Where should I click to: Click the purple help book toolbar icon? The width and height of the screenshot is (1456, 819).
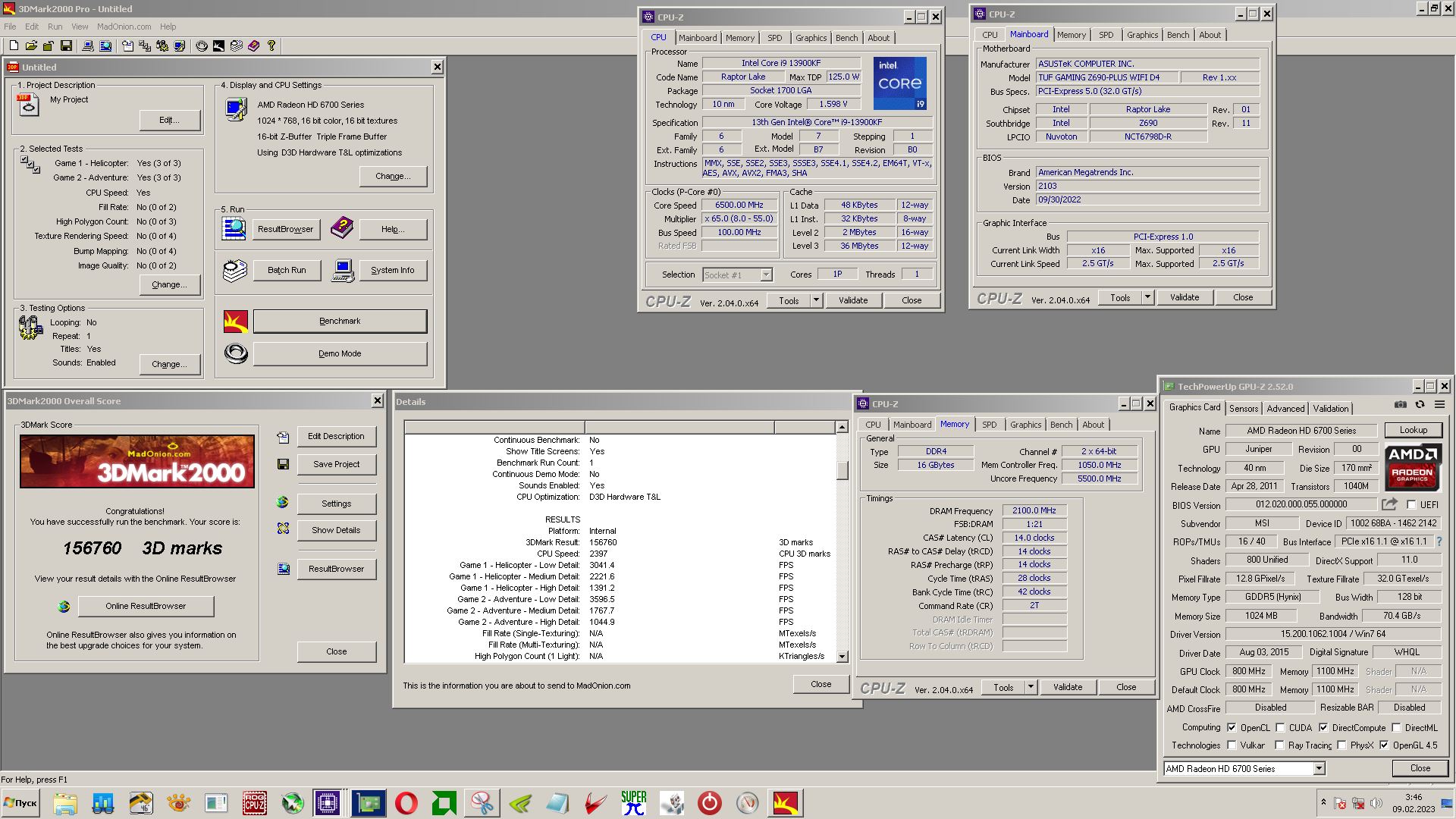coord(254,46)
